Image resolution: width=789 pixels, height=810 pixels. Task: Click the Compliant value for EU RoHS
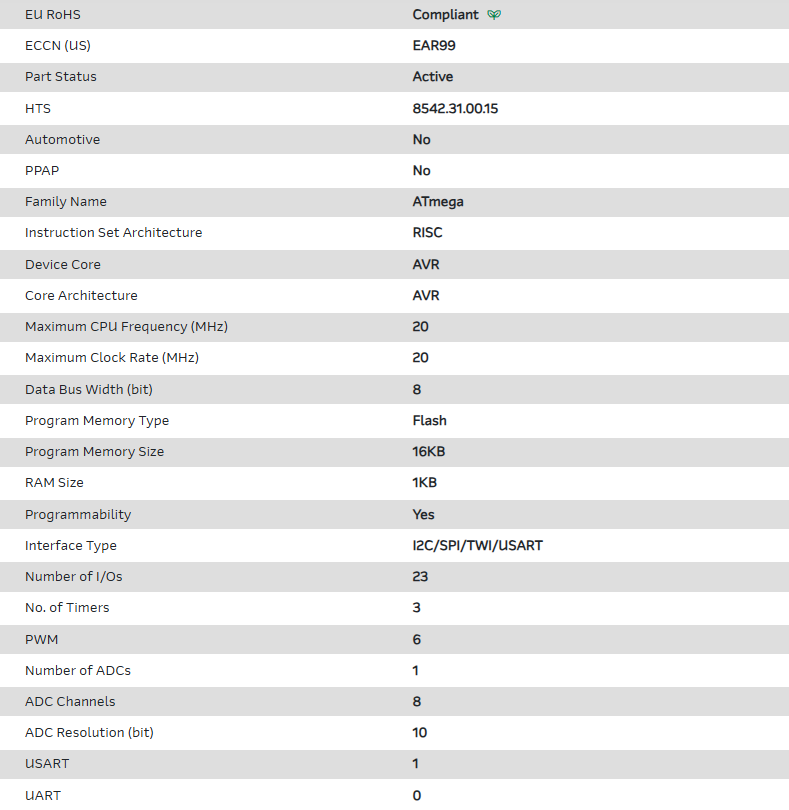445,15
